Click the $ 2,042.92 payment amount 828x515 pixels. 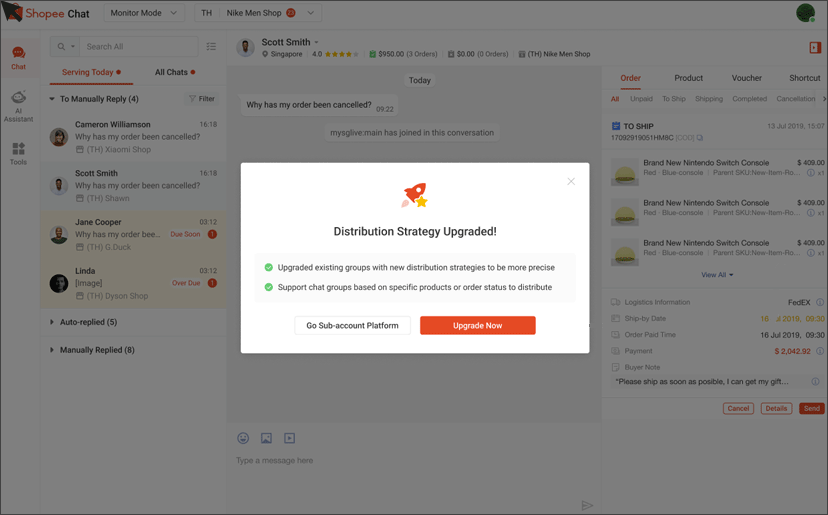[792, 351]
